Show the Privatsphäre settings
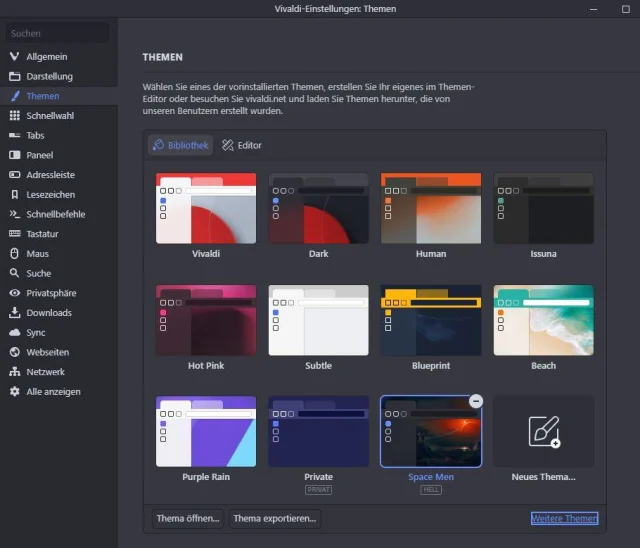The width and height of the screenshot is (640, 548). pyautogui.click(x=59, y=293)
